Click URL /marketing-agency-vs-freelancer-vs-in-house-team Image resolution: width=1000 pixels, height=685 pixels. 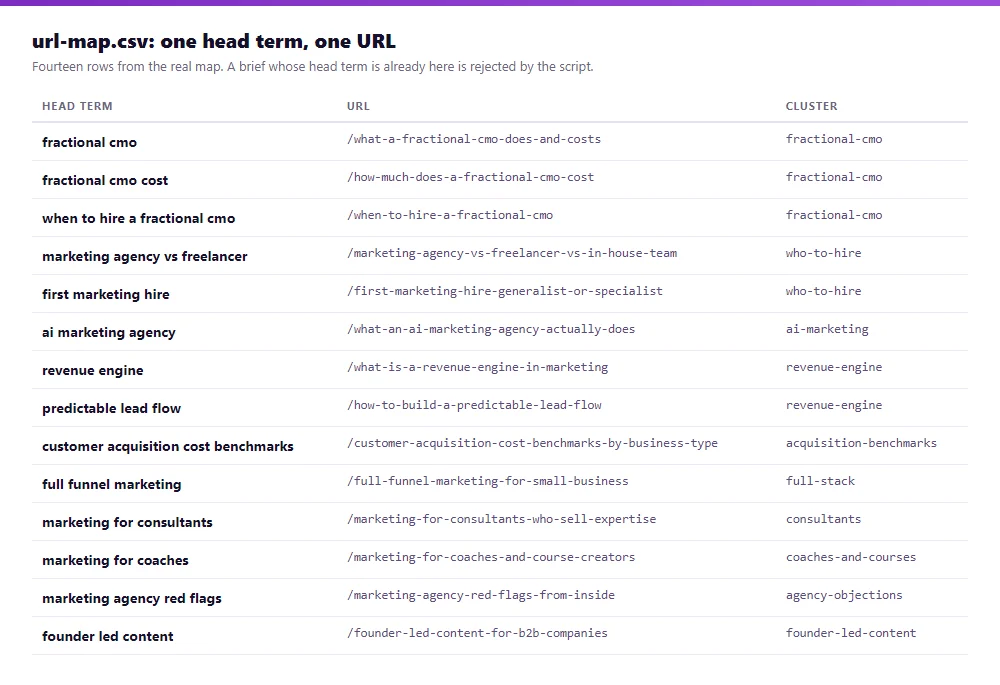pyautogui.click(x=511, y=253)
